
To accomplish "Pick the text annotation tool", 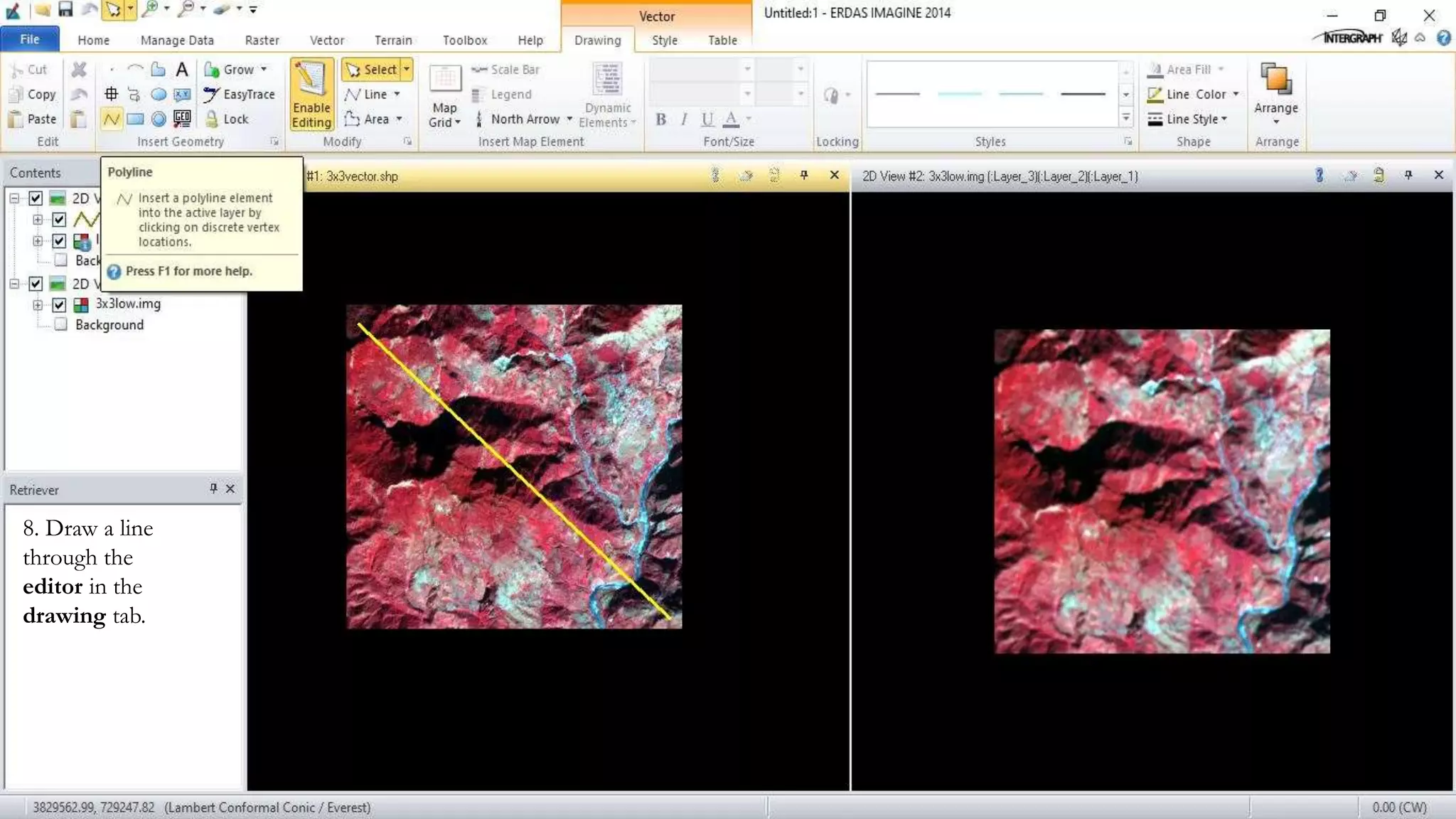I will click(x=182, y=69).
